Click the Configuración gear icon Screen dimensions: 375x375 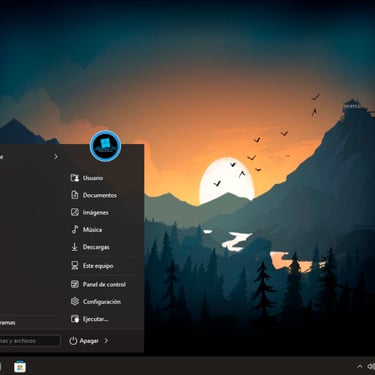[x=75, y=302]
